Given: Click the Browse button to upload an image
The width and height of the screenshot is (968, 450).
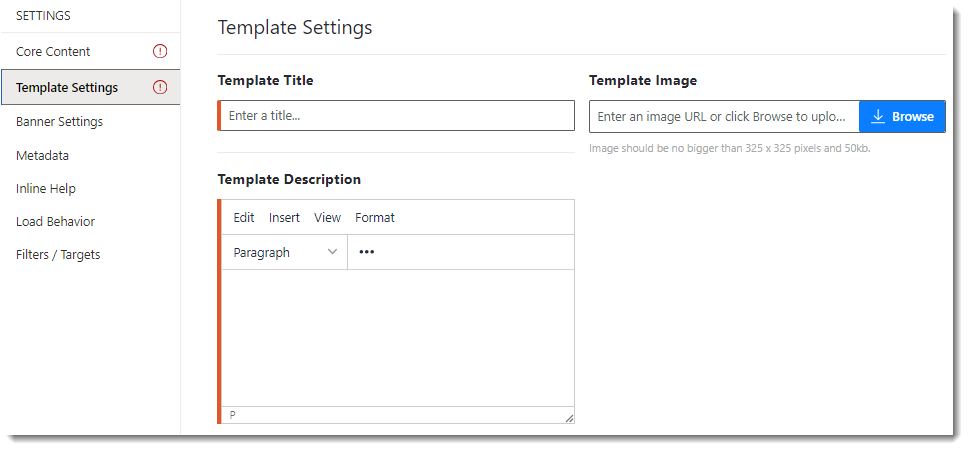Looking at the screenshot, I should click(x=902, y=117).
